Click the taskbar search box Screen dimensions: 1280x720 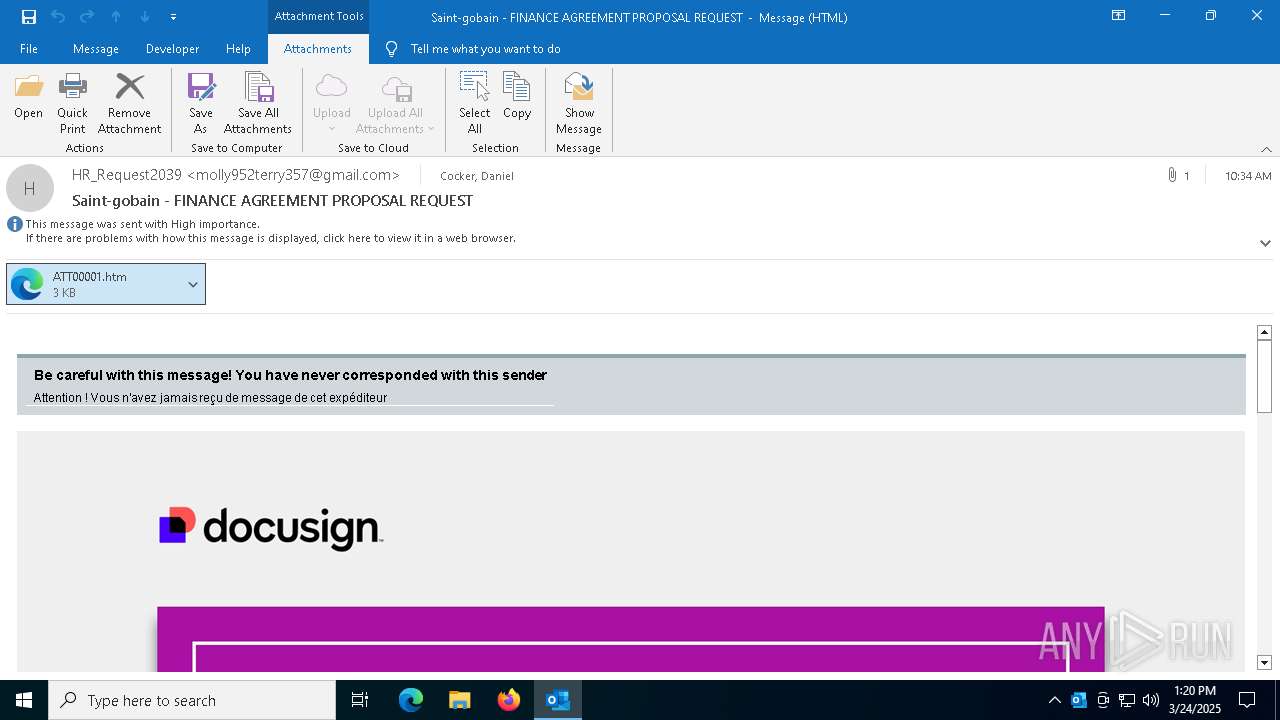[192, 700]
